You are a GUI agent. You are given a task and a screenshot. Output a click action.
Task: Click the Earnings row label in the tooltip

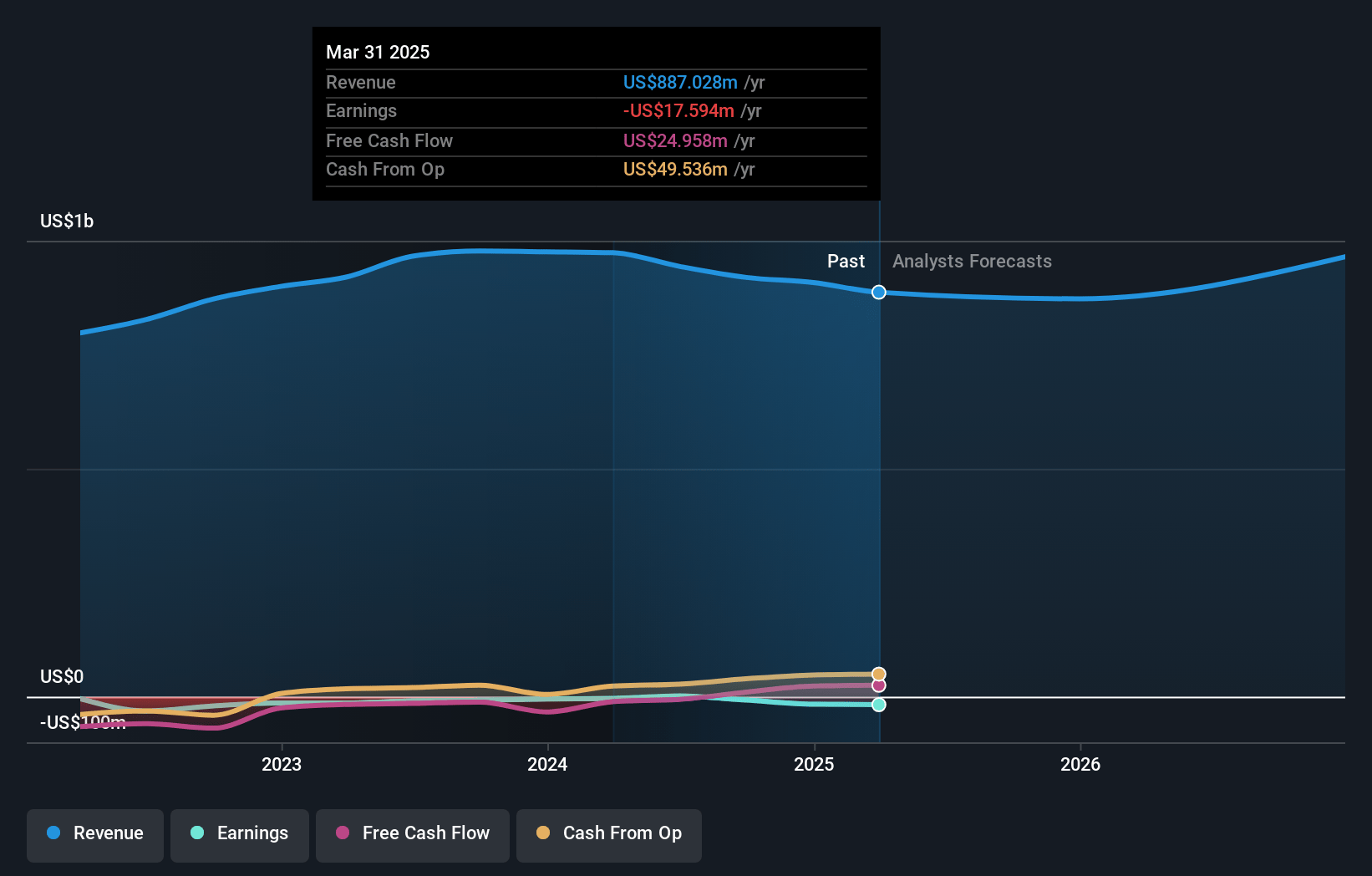361,110
